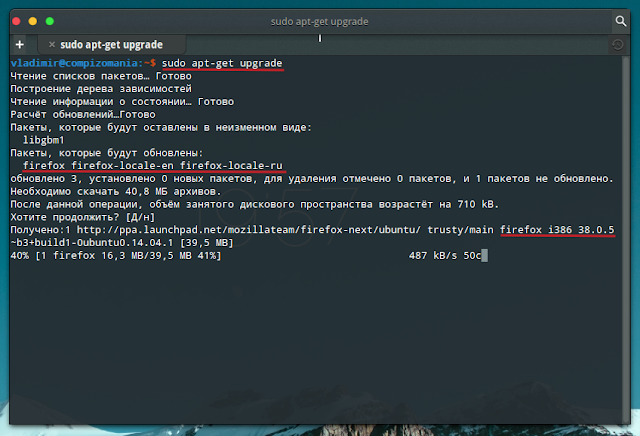This screenshot has width=640, height=436.
Task: Click the text 'возрастёт на 710 kB.'
Action: pyautogui.click(x=439, y=204)
